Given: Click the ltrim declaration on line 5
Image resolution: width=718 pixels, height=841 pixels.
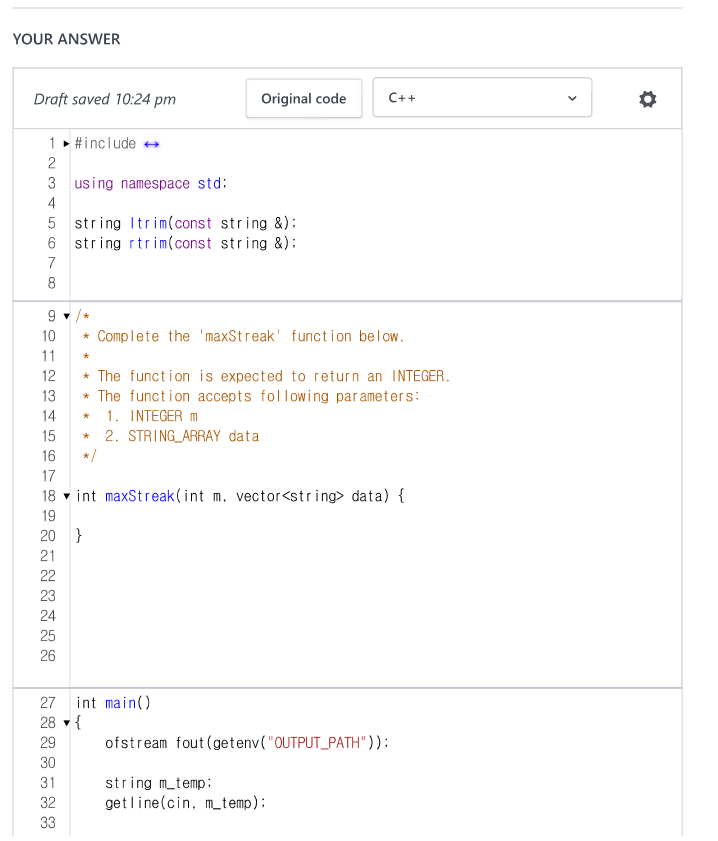Looking at the screenshot, I should tap(185, 223).
